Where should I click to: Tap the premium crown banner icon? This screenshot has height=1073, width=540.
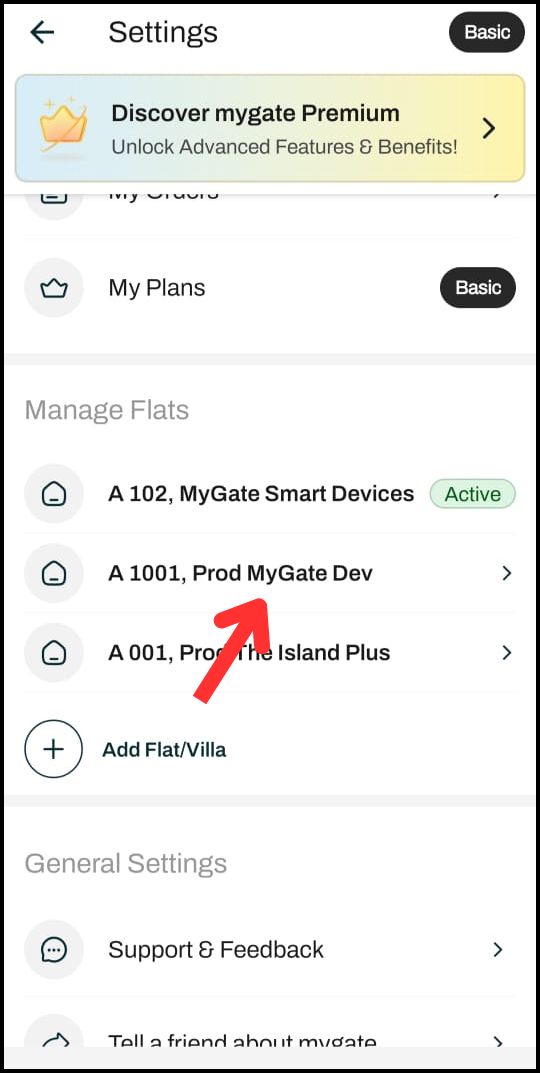pos(64,125)
